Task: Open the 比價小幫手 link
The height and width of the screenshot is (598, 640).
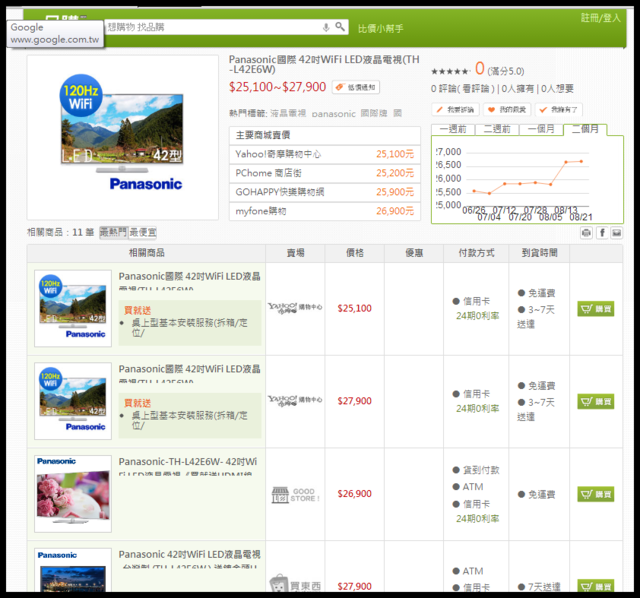Action: coord(380,29)
